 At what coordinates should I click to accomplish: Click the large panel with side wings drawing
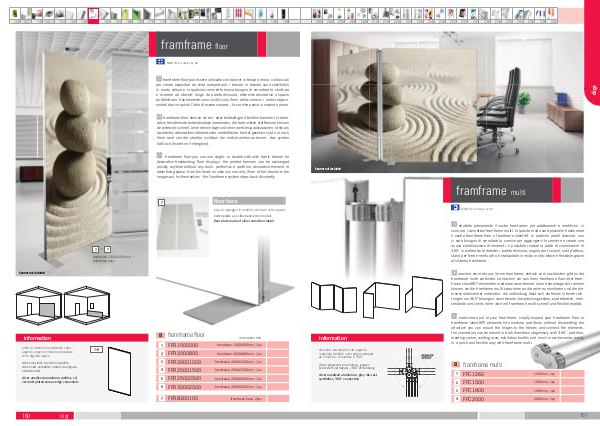tap(424, 296)
